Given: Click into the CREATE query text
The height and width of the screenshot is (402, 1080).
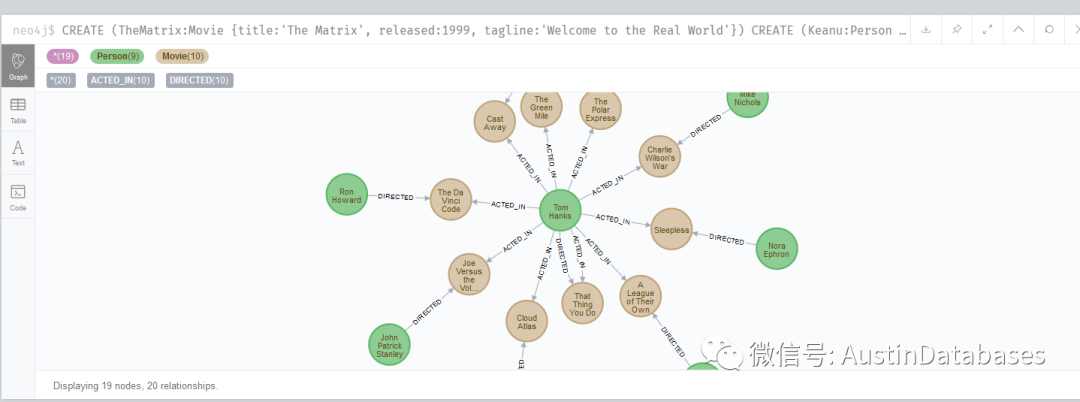Looking at the screenshot, I should pos(484,31).
